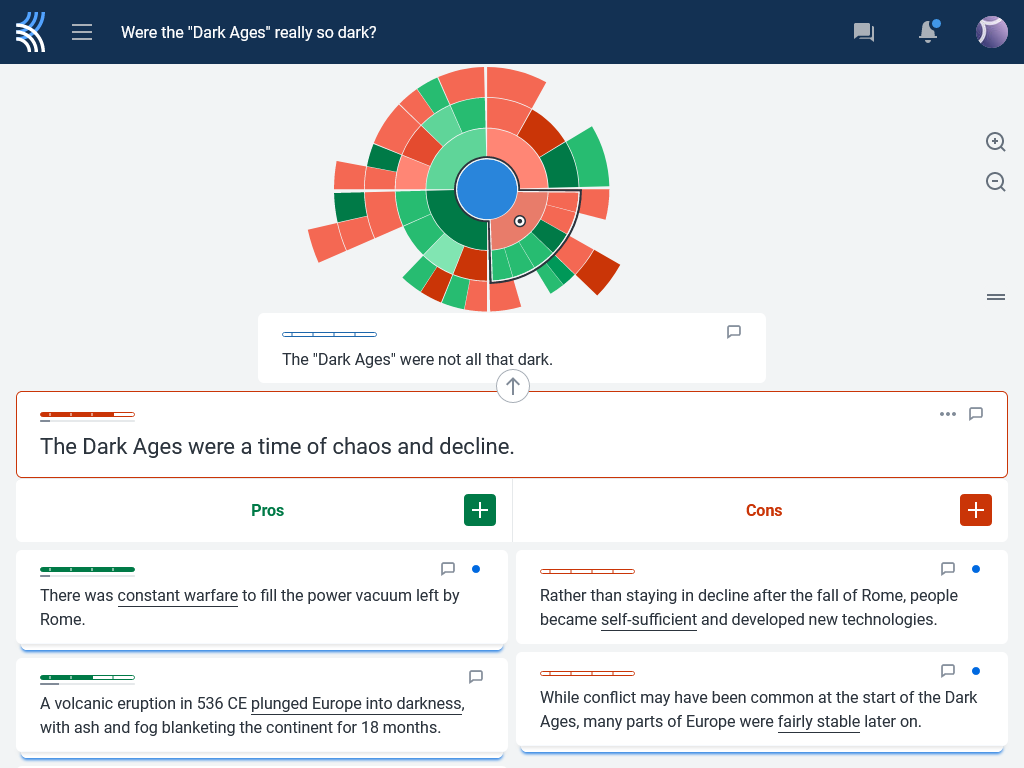The width and height of the screenshot is (1024, 768).
Task: Open comments on the 'fairly stable' con claim
Action: click(948, 670)
